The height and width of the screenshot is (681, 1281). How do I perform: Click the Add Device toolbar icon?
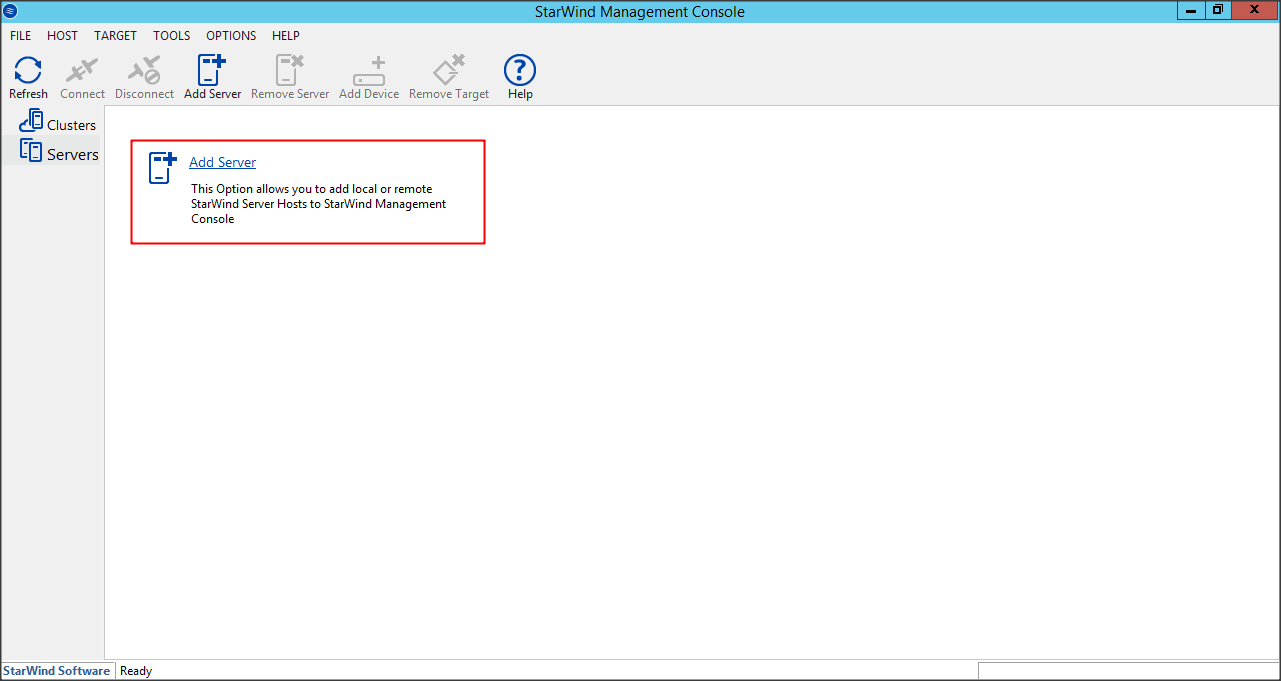(369, 71)
